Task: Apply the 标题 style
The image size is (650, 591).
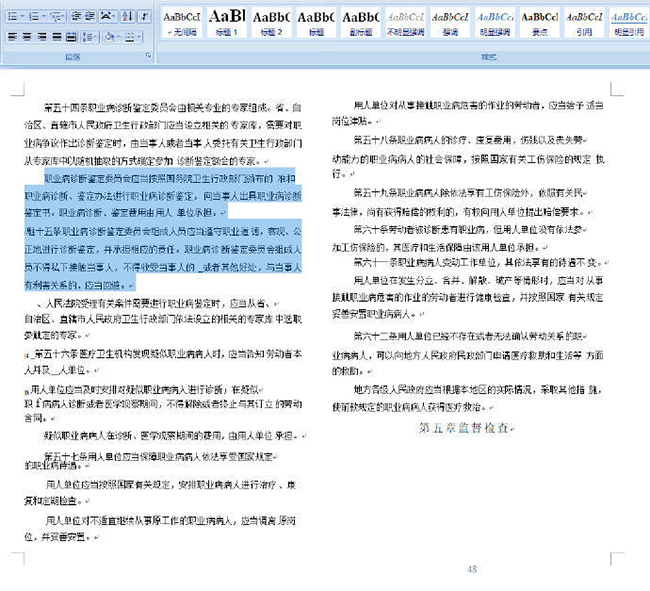Action: [x=316, y=23]
